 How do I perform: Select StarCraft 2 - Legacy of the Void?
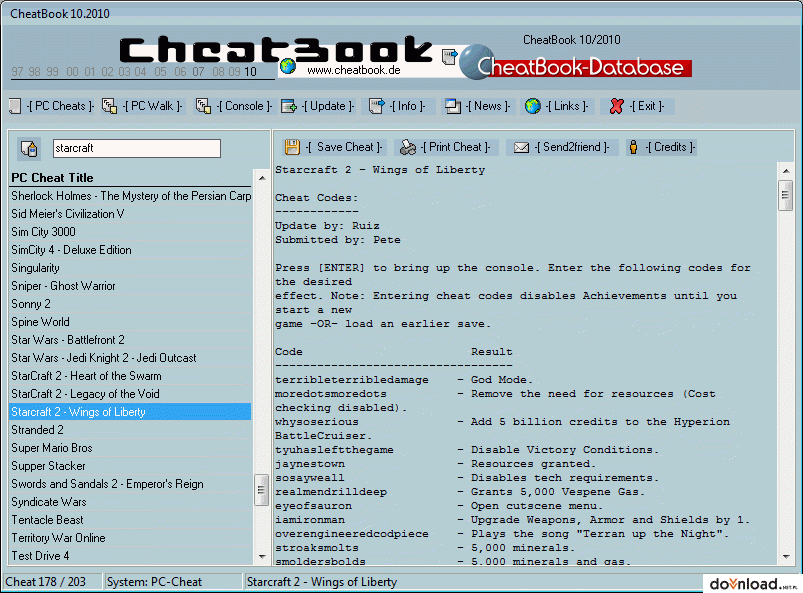tap(131, 394)
